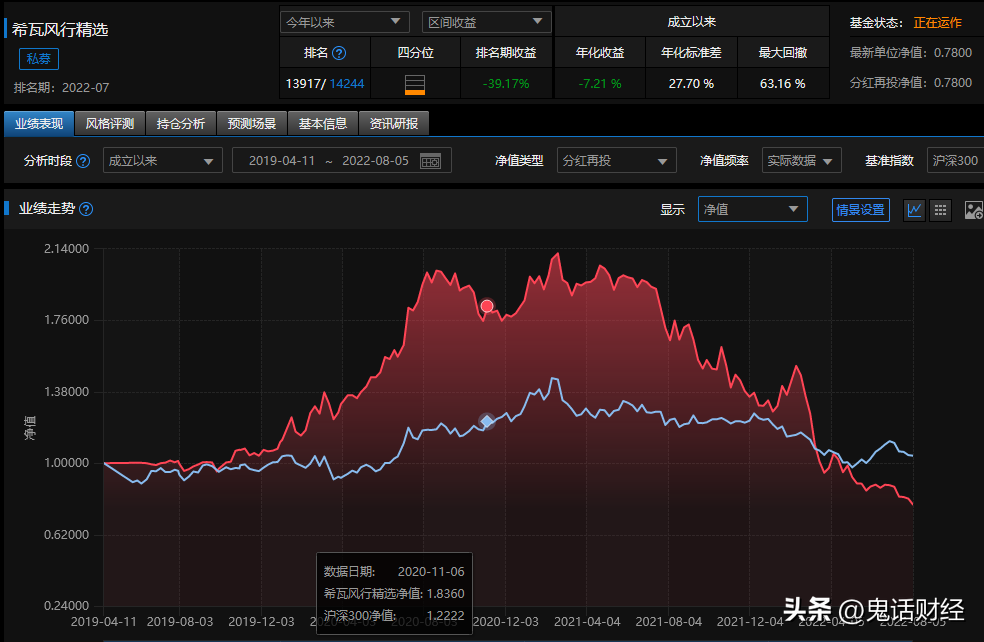Click the 2021-04-04 x-axis date label
The width and height of the screenshot is (984, 642).
coord(587,622)
